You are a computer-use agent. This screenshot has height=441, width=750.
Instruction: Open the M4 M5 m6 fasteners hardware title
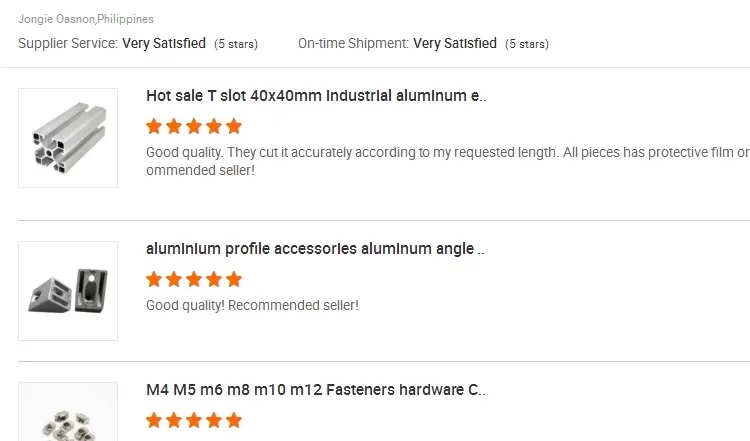pos(315,389)
